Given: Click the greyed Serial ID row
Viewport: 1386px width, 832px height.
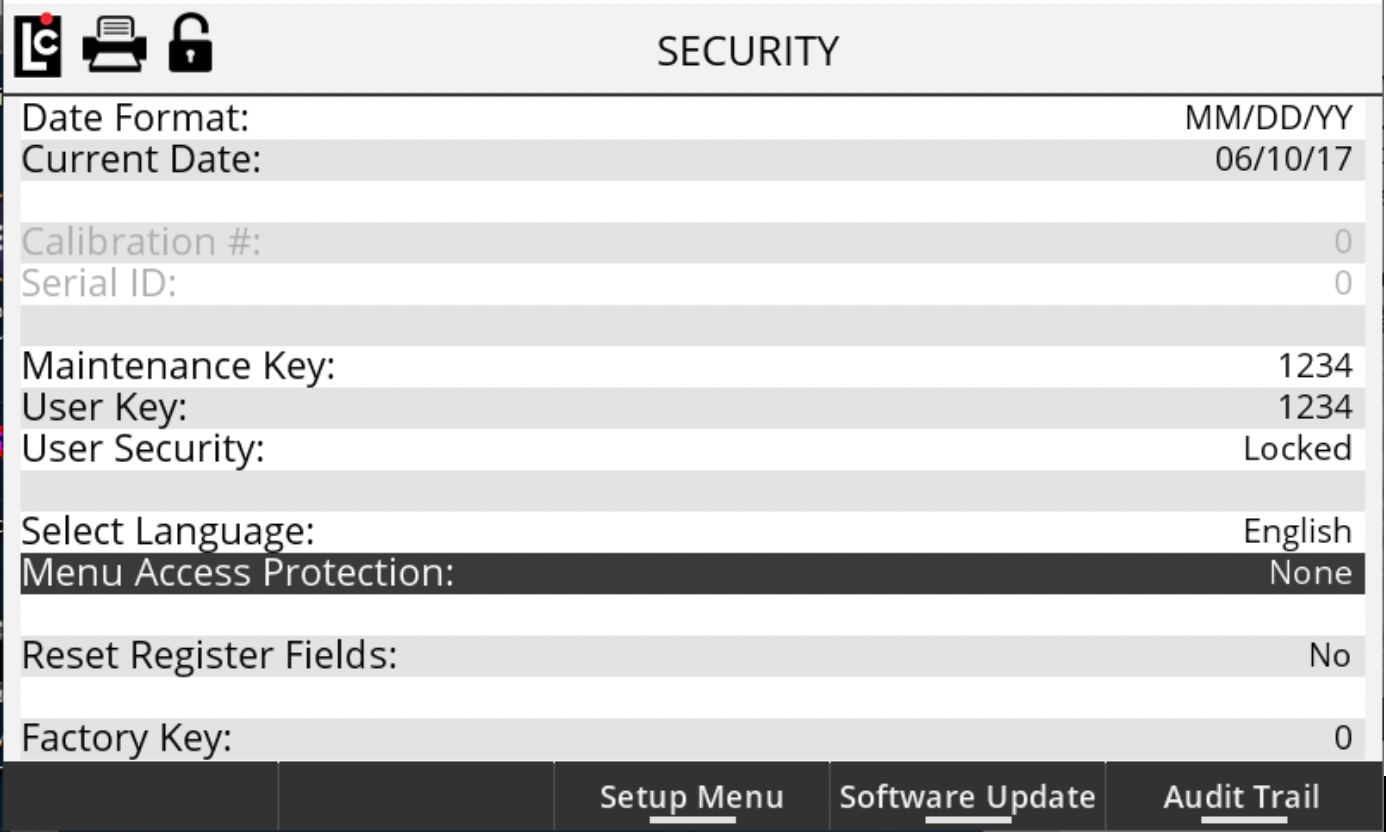Looking at the screenshot, I should [692, 284].
